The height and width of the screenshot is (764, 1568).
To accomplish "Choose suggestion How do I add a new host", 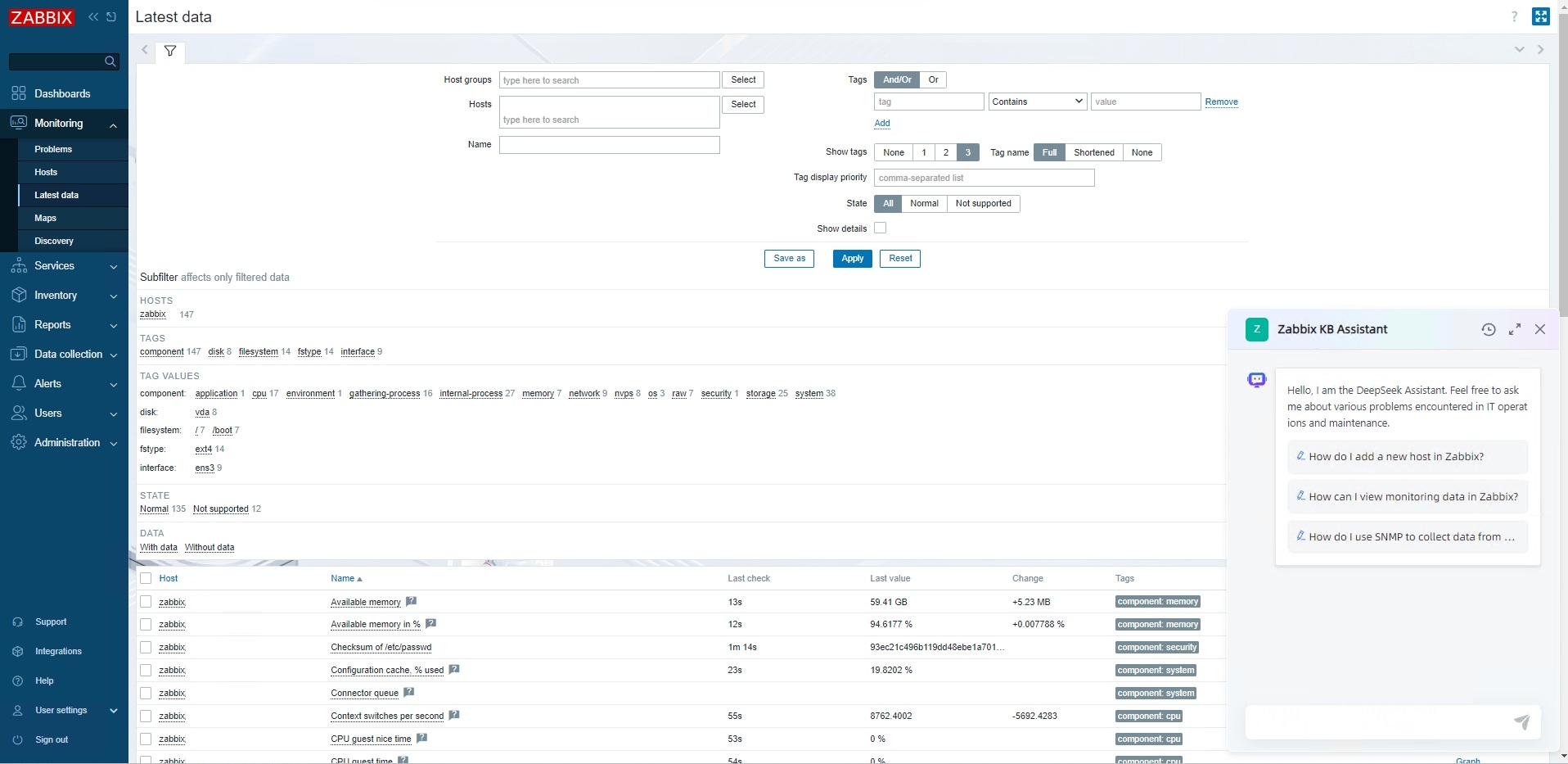I will click(x=1408, y=457).
